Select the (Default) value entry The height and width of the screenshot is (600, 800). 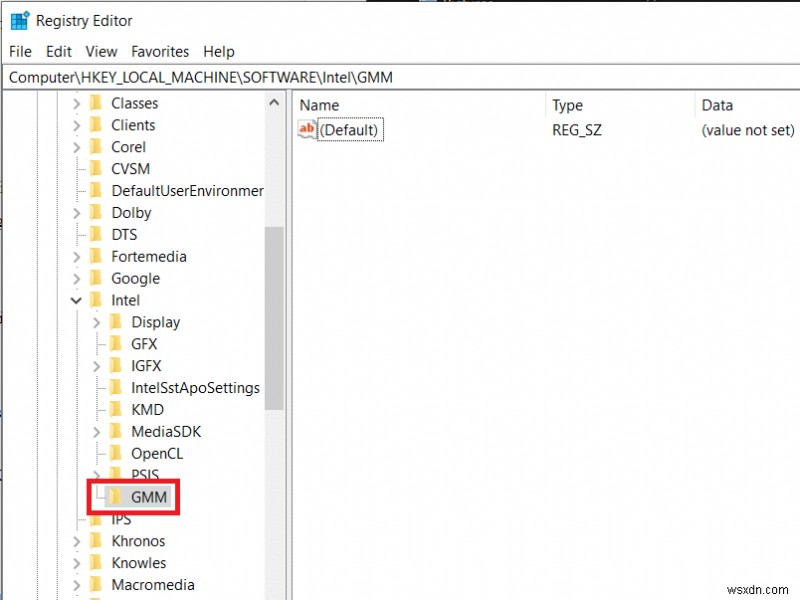[350, 130]
